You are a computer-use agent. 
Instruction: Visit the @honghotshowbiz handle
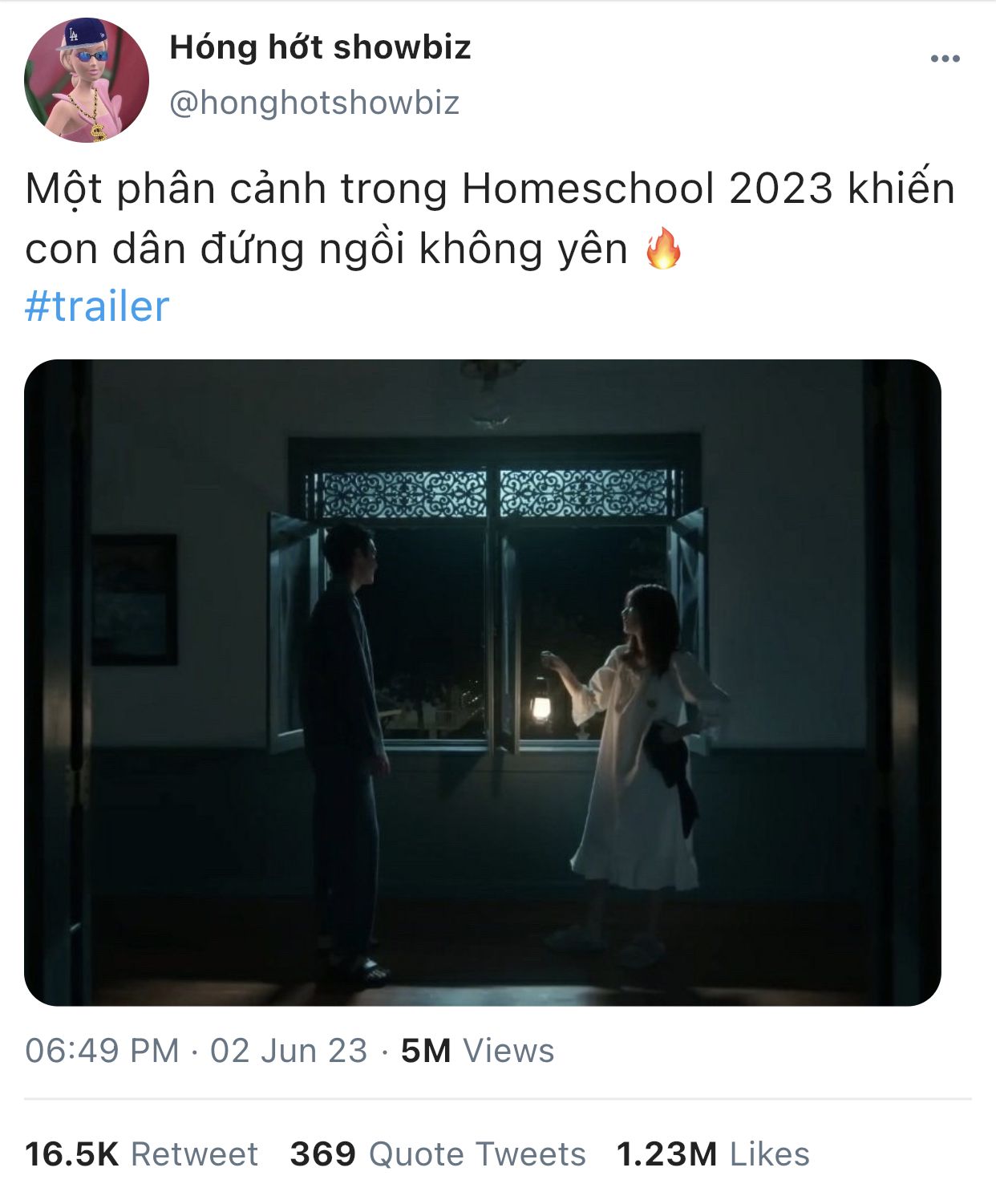314,103
